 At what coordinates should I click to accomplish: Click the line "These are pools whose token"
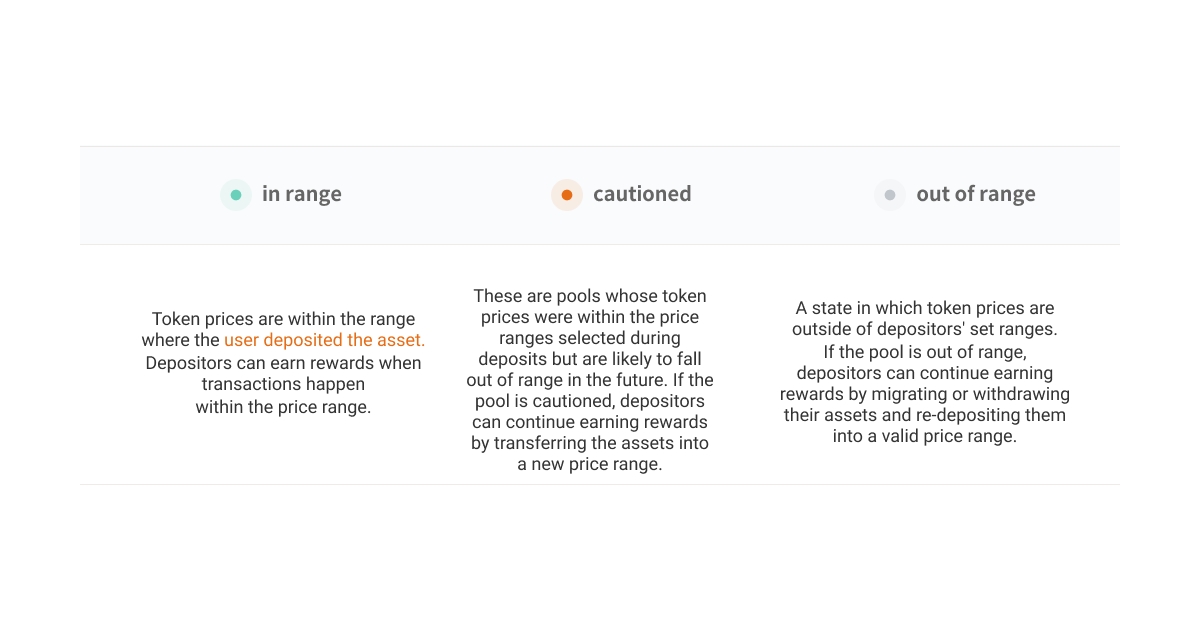coord(590,296)
